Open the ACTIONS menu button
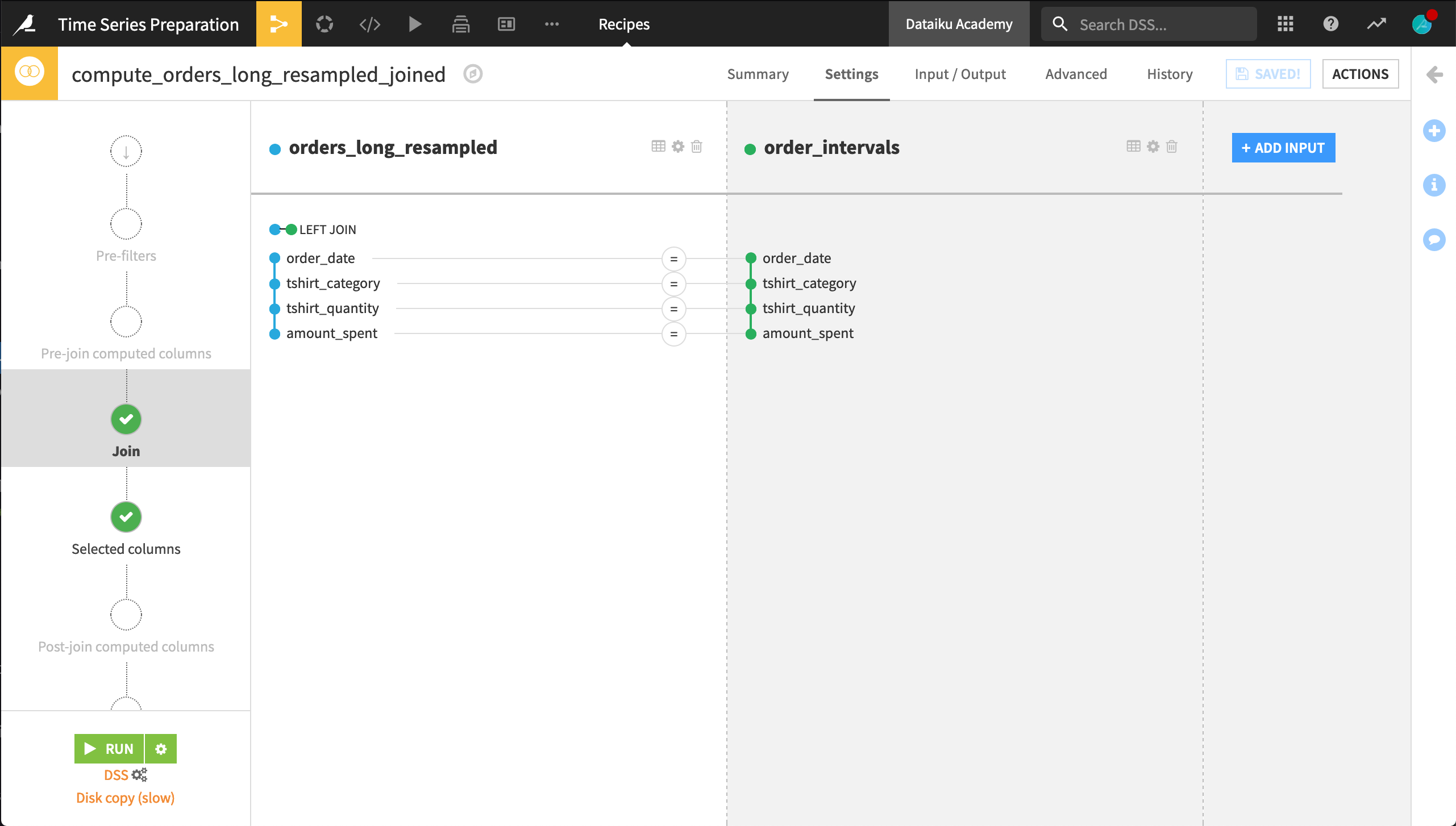Viewport: 1456px width, 826px height. [x=1360, y=74]
